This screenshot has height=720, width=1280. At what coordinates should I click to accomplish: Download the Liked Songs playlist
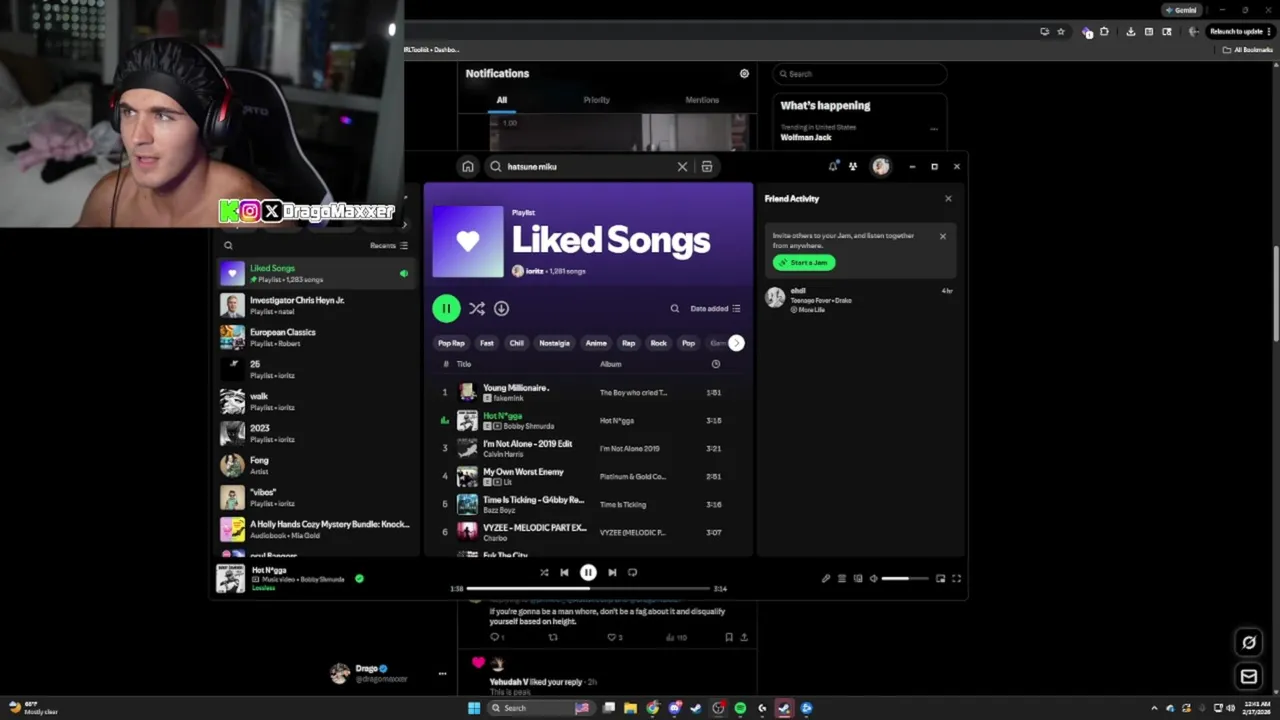pyautogui.click(x=501, y=309)
